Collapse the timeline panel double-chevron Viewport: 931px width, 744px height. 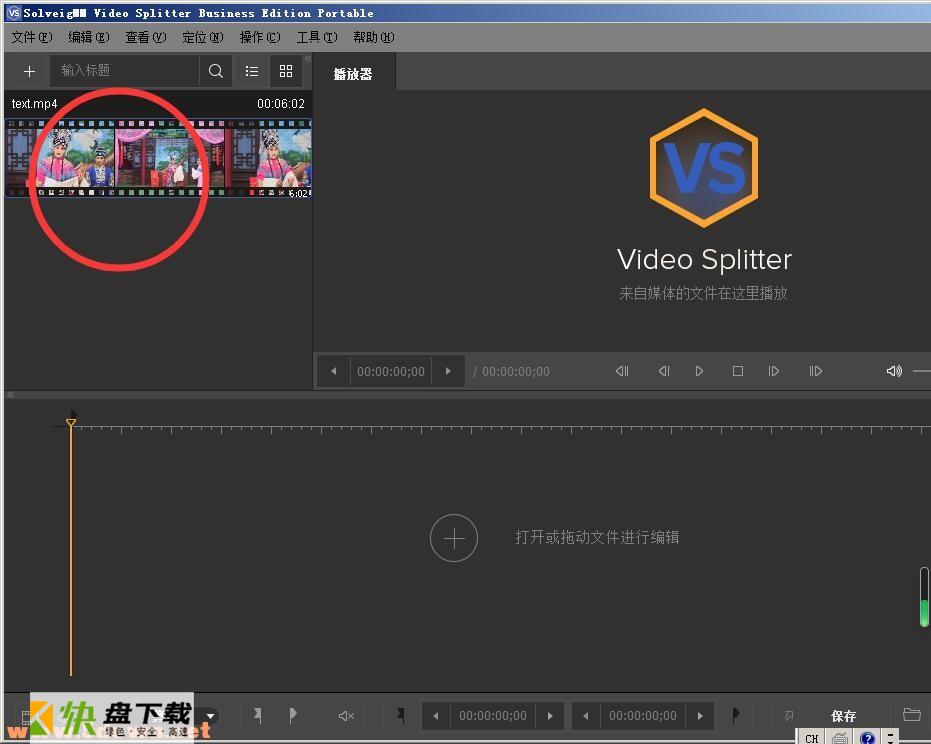tap(10, 395)
